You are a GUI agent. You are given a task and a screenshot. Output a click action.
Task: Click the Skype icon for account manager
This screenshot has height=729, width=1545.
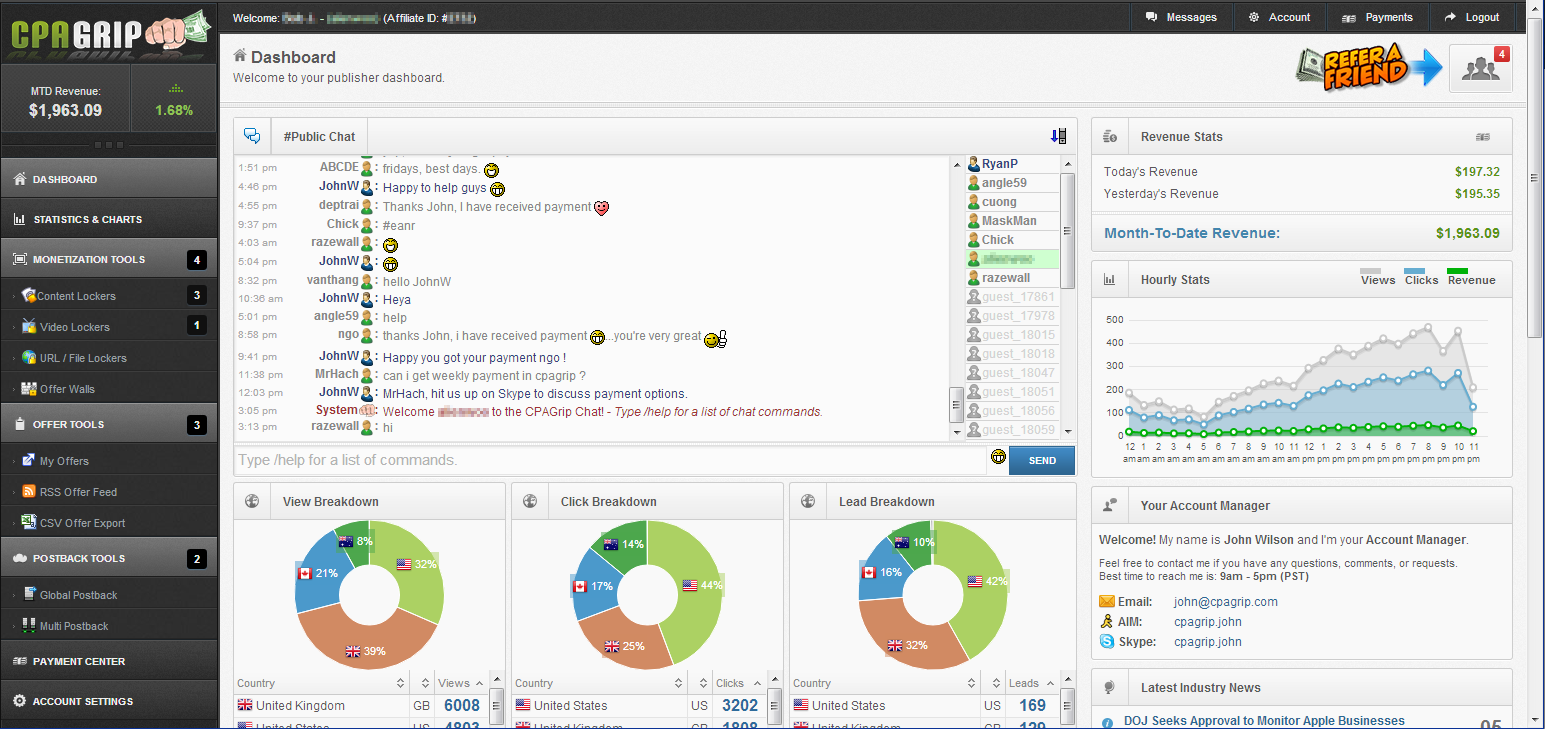tap(1107, 641)
